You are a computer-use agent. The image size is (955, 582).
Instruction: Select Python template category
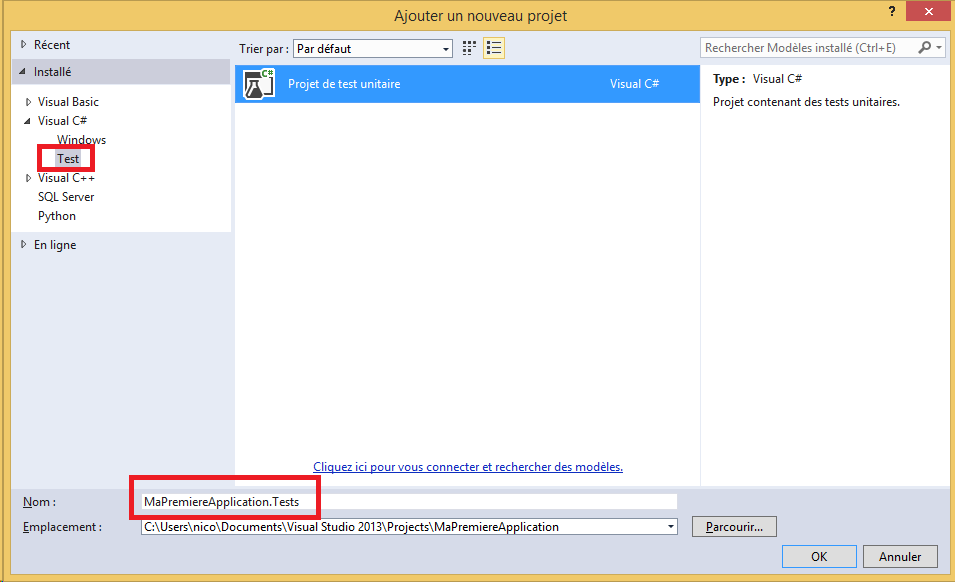click(x=57, y=216)
